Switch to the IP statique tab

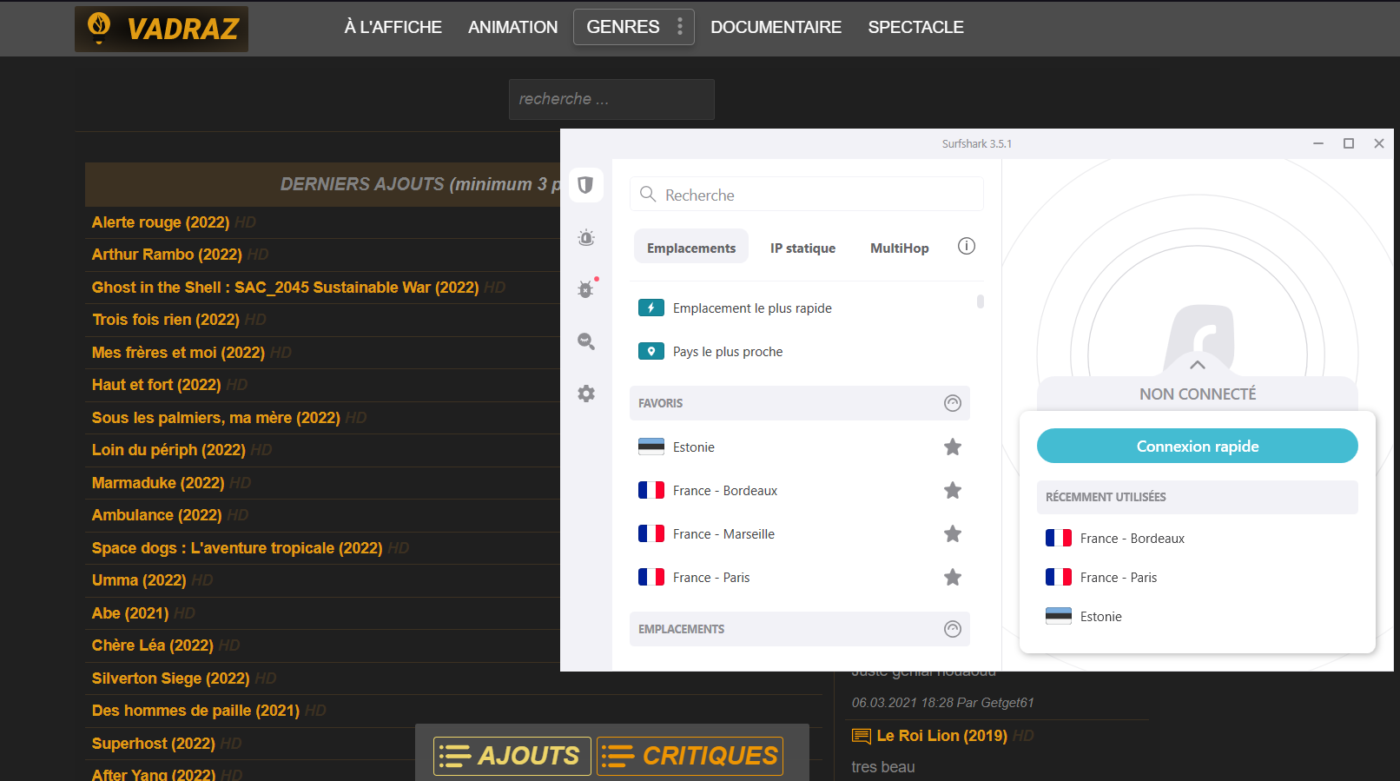(803, 247)
